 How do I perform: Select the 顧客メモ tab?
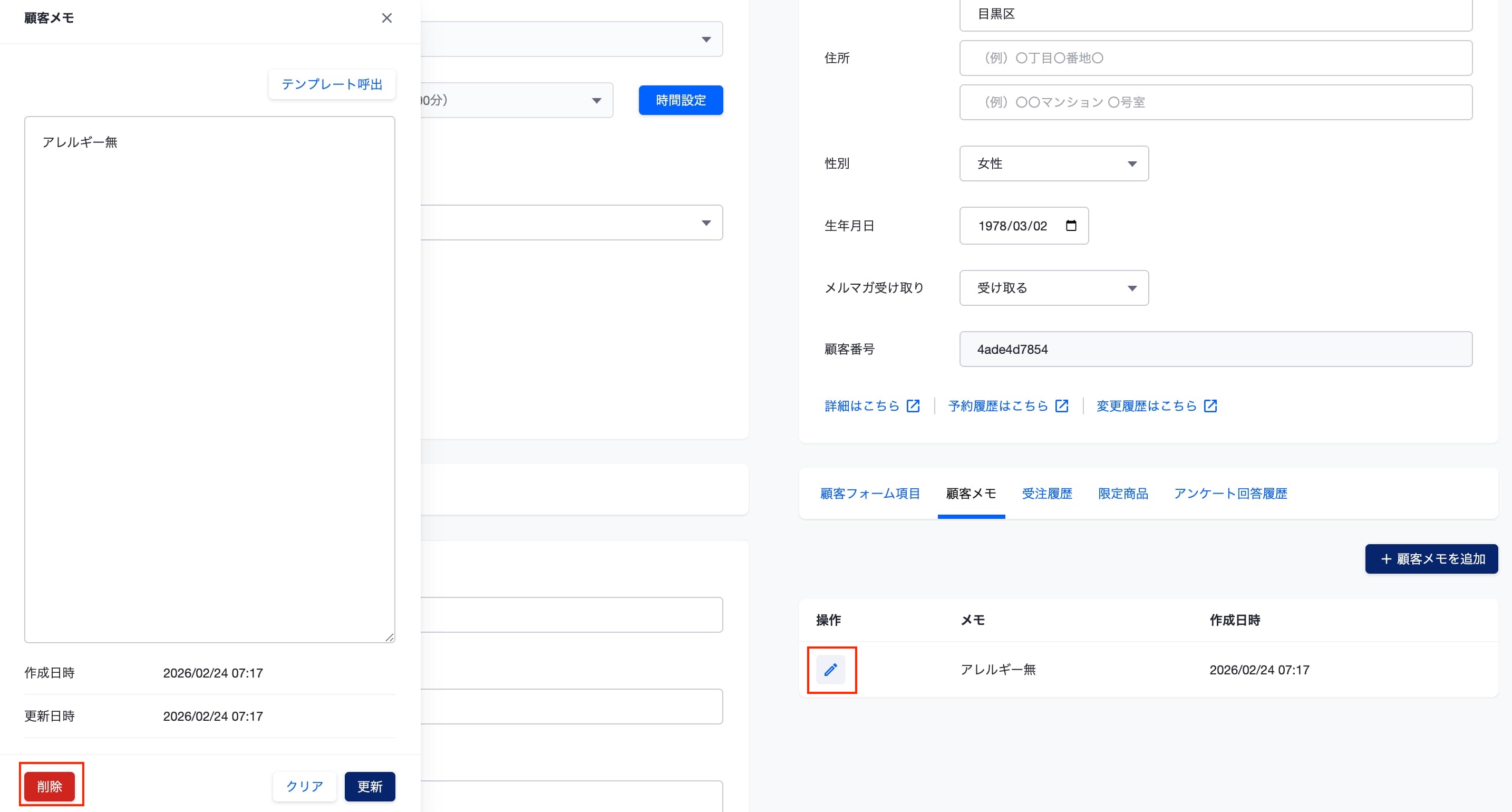tap(971, 493)
